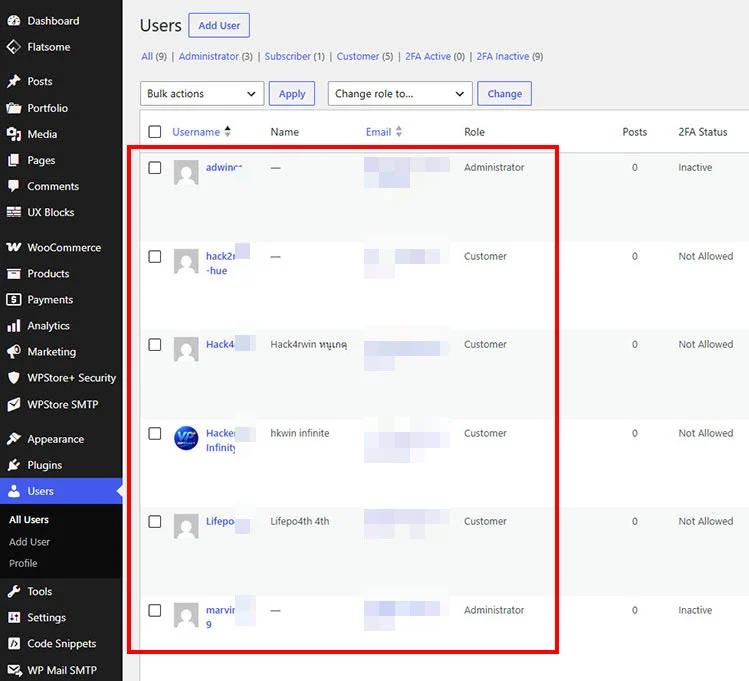Click the WPStore SMTP envelope icon

pyautogui.click(x=14, y=404)
